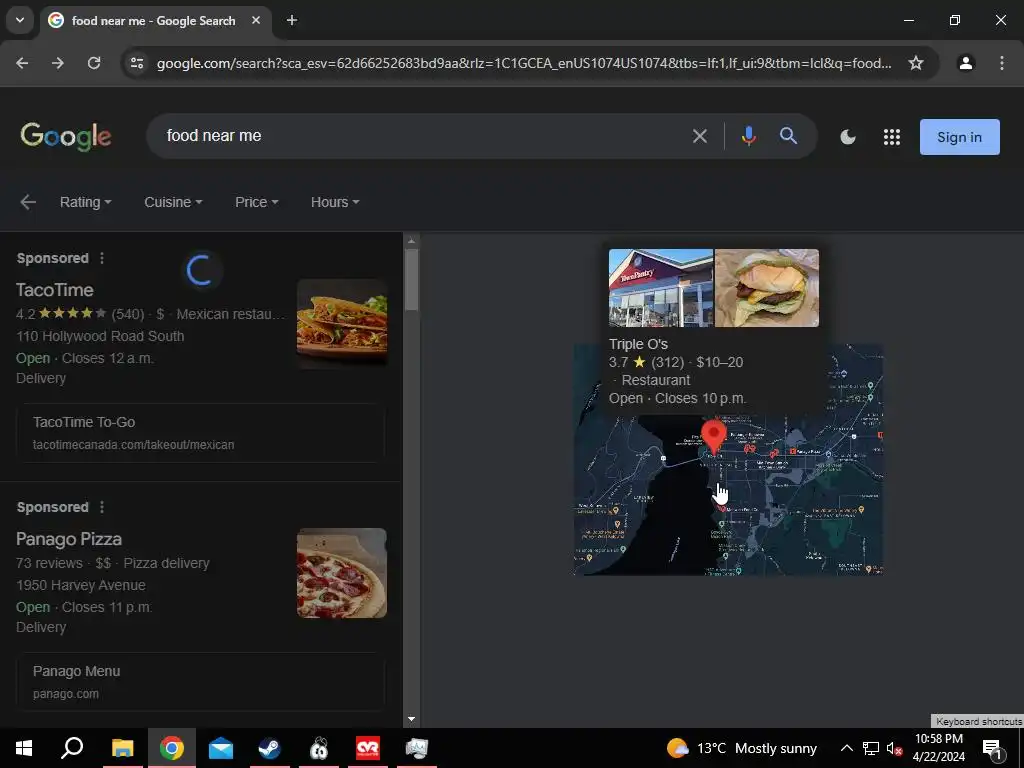Screen dimensions: 1024x768
Task: Reload the current page
Action: (x=94, y=63)
